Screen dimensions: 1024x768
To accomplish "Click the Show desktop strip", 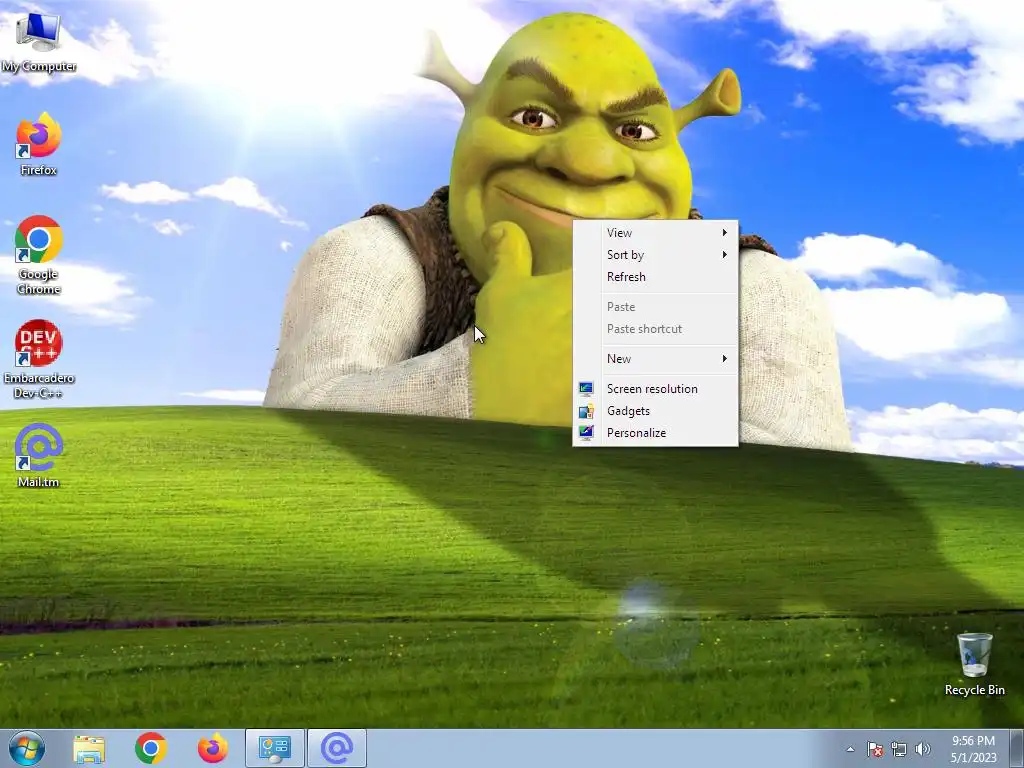I will pyautogui.click(x=1017, y=748).
